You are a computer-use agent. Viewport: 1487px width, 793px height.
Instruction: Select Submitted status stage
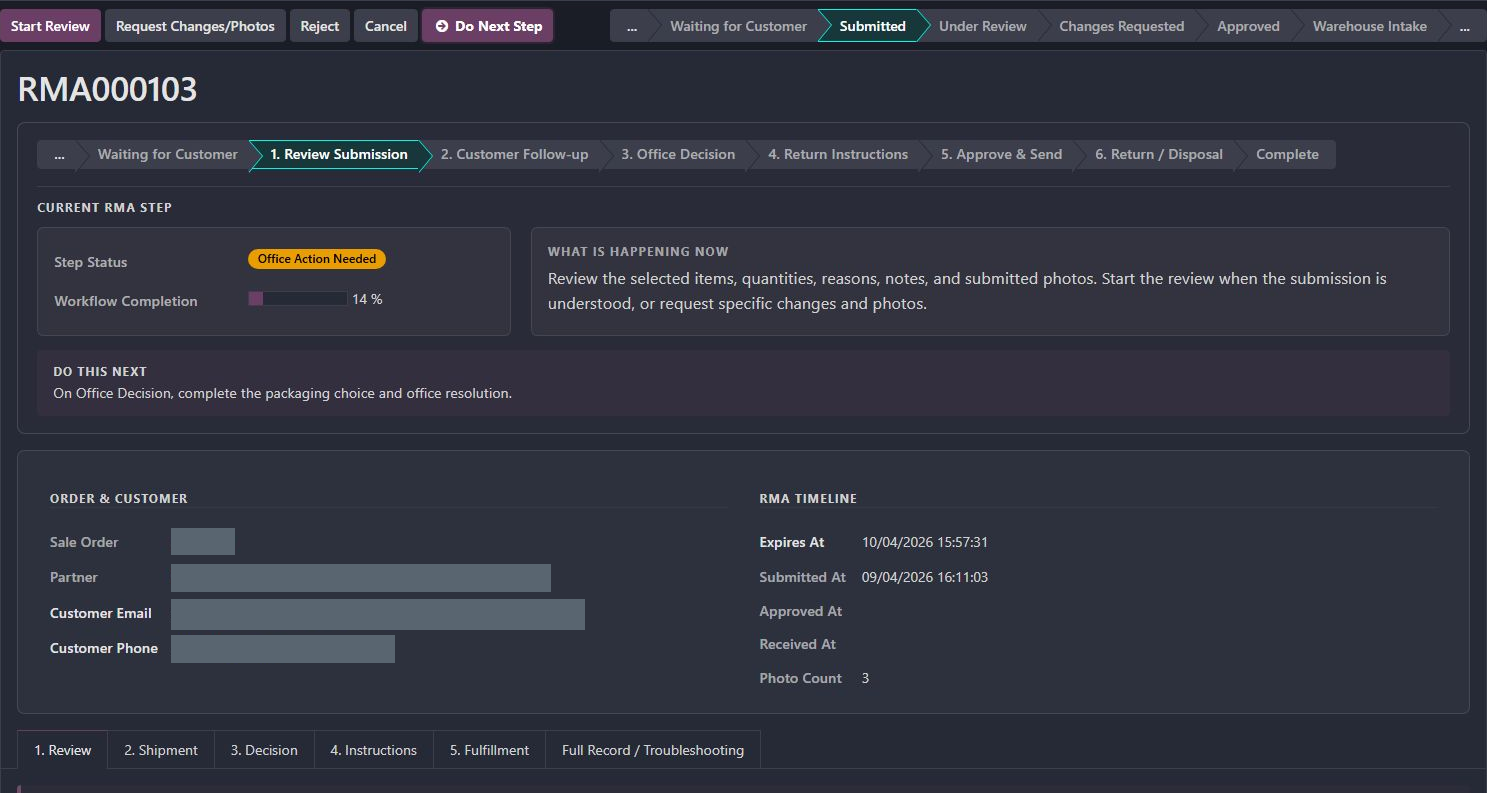point(873,26)
